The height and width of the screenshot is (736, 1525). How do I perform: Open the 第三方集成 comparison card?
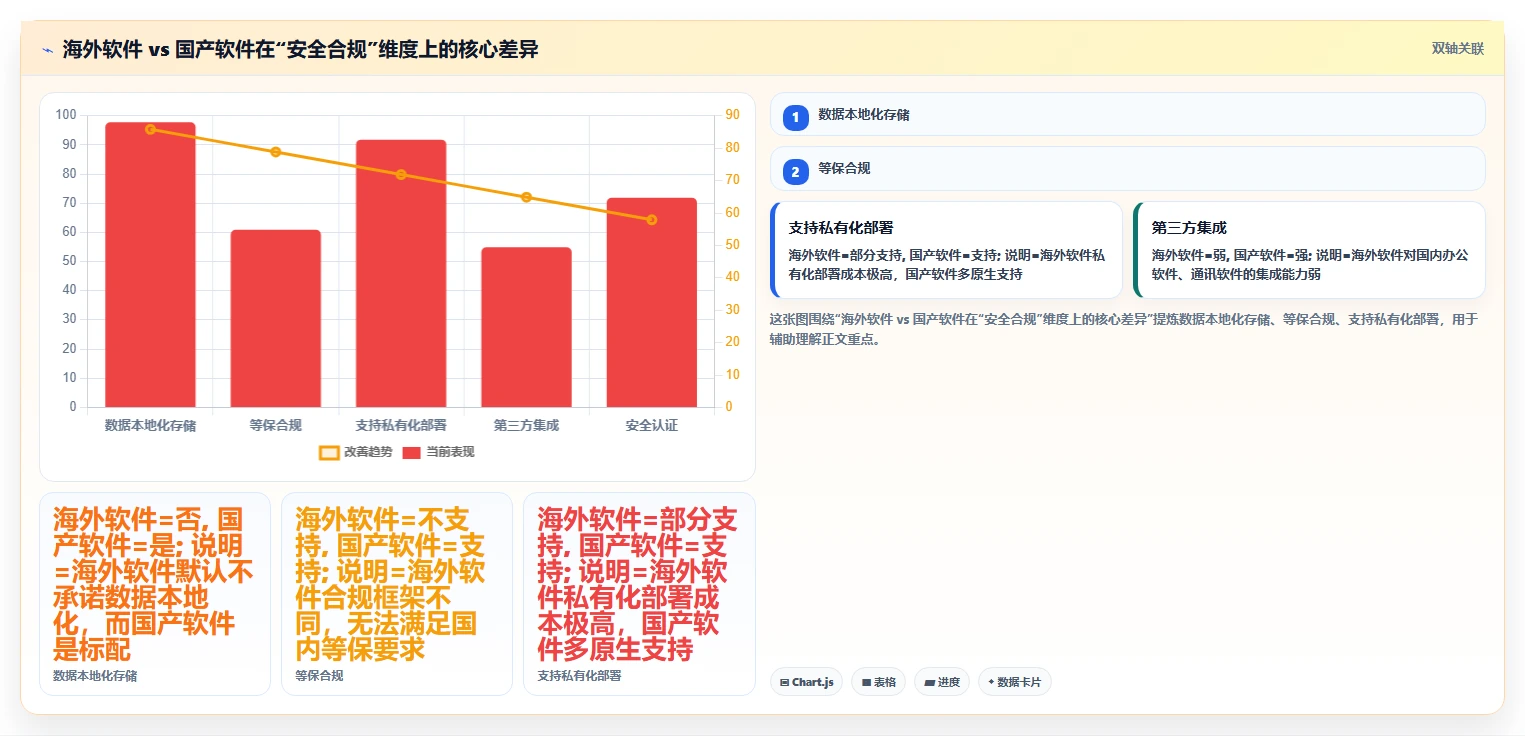[x=1309, y=250]
